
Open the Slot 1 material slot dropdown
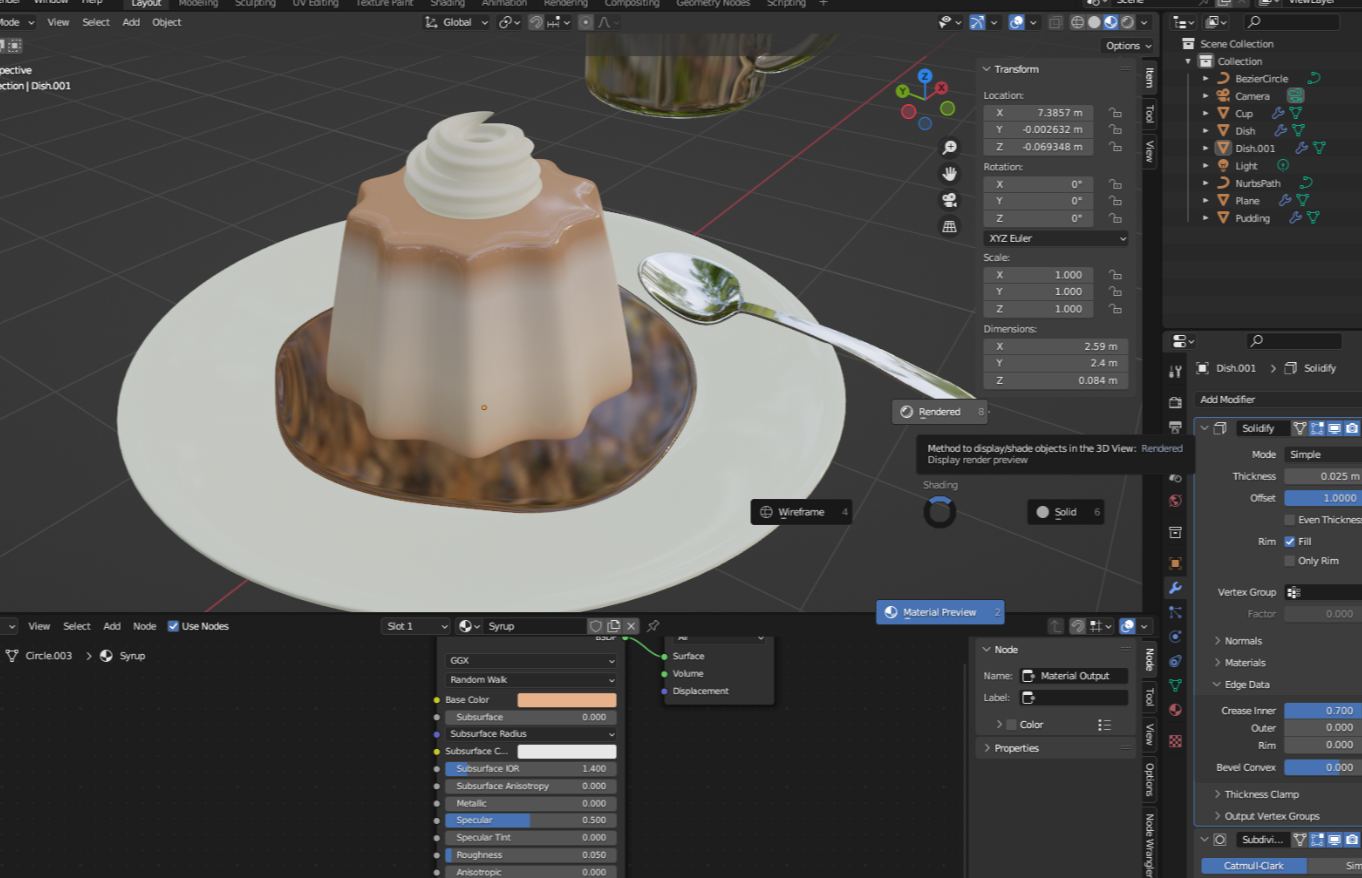415,626
